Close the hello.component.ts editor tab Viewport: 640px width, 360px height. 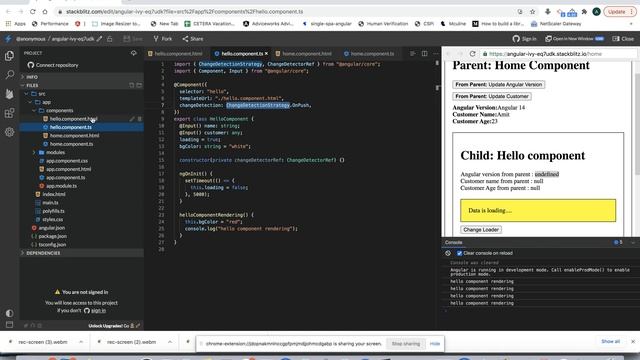point(267,53)
